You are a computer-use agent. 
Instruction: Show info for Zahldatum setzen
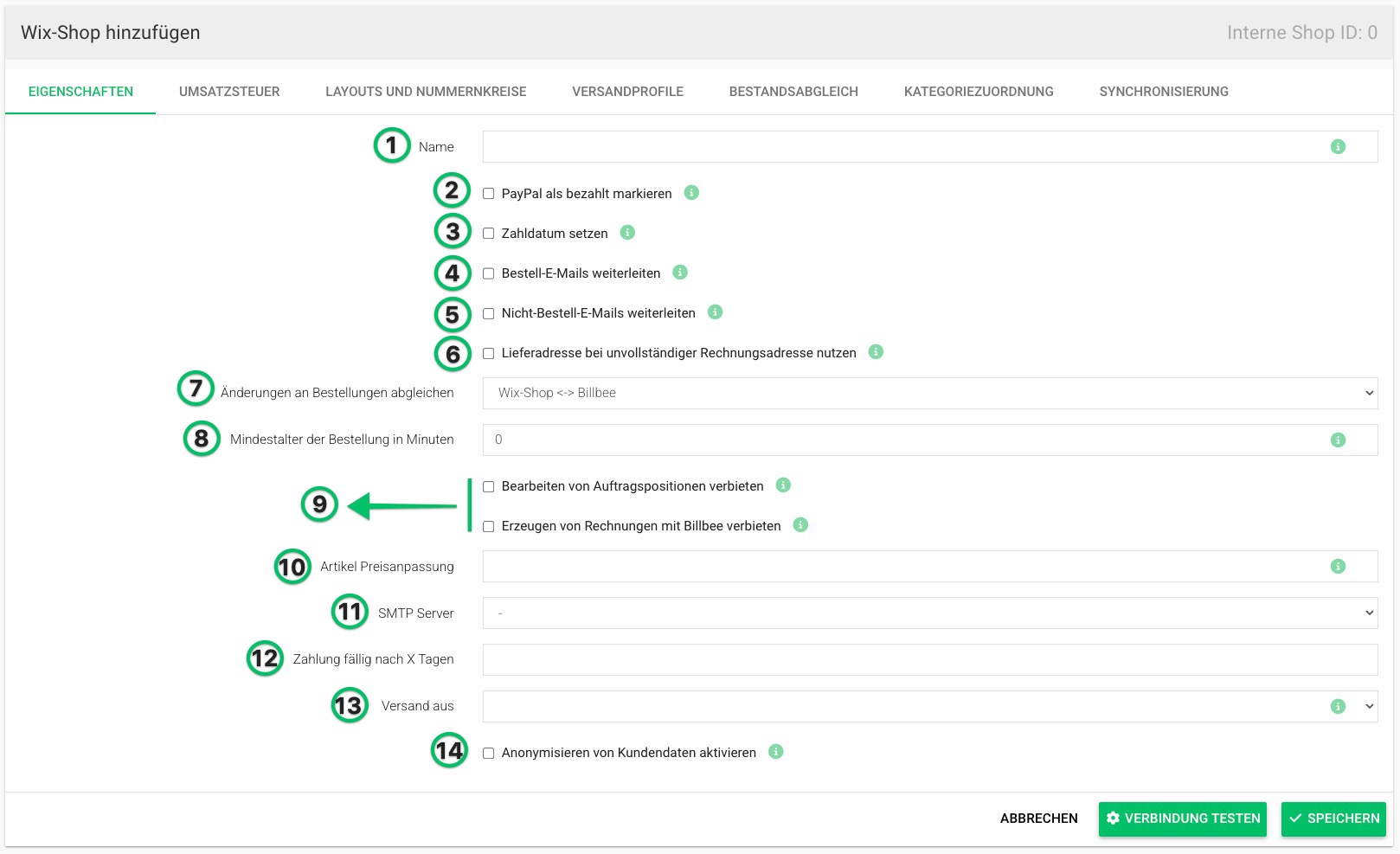point(627,233)
